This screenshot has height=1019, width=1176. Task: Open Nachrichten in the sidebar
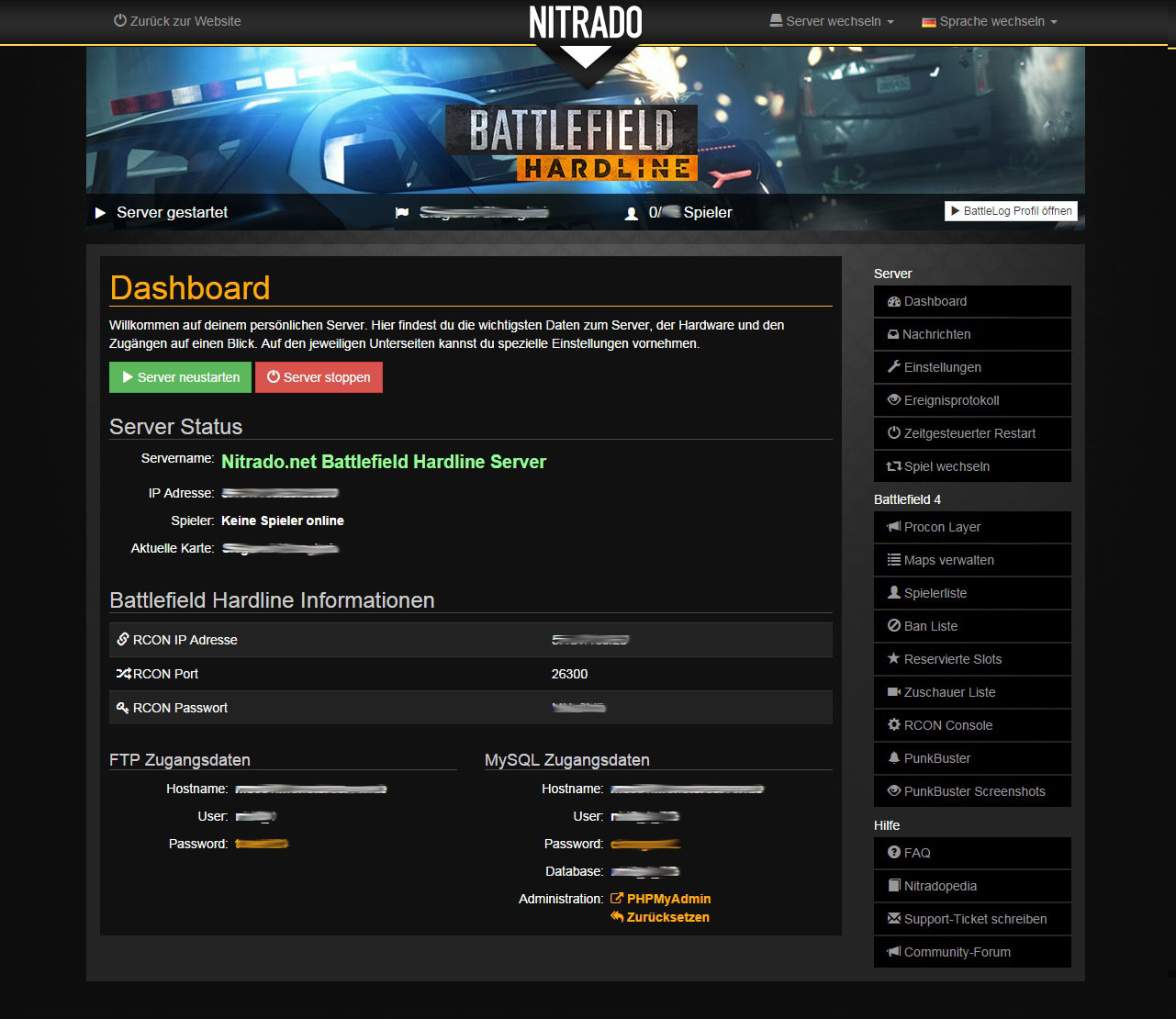coord(972,334)
